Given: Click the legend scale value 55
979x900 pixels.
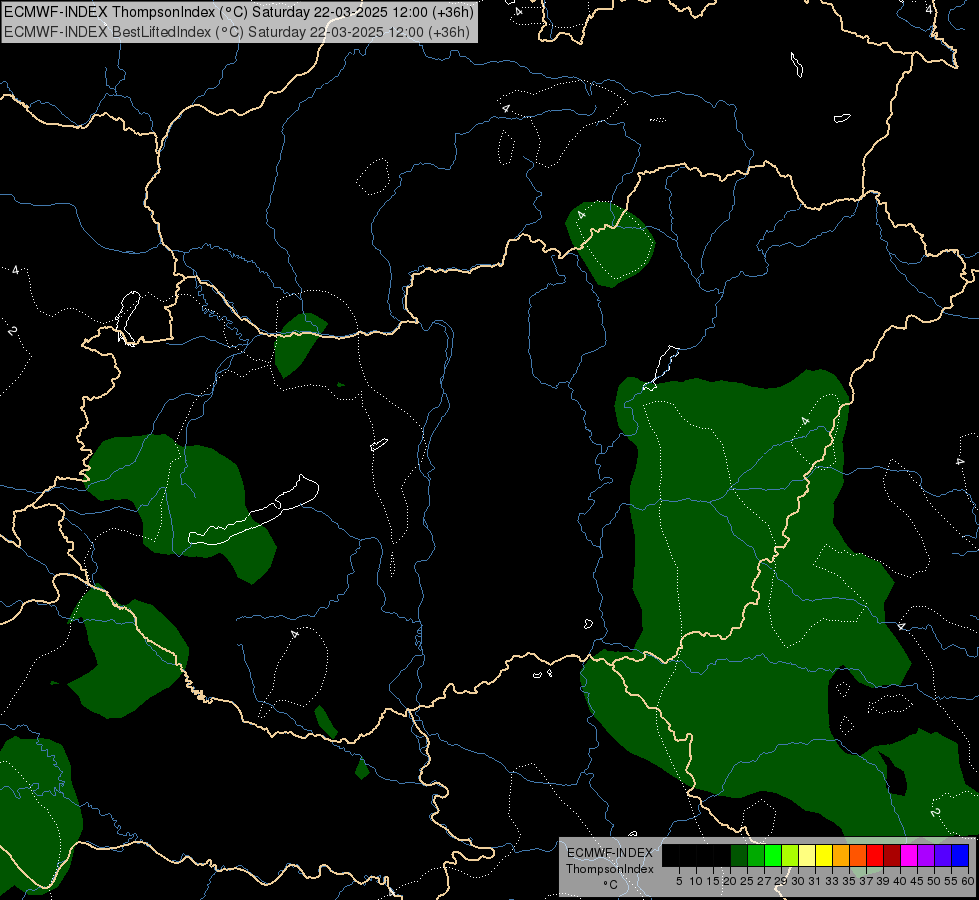Looking at the screenshot, I should coord(952,881).
